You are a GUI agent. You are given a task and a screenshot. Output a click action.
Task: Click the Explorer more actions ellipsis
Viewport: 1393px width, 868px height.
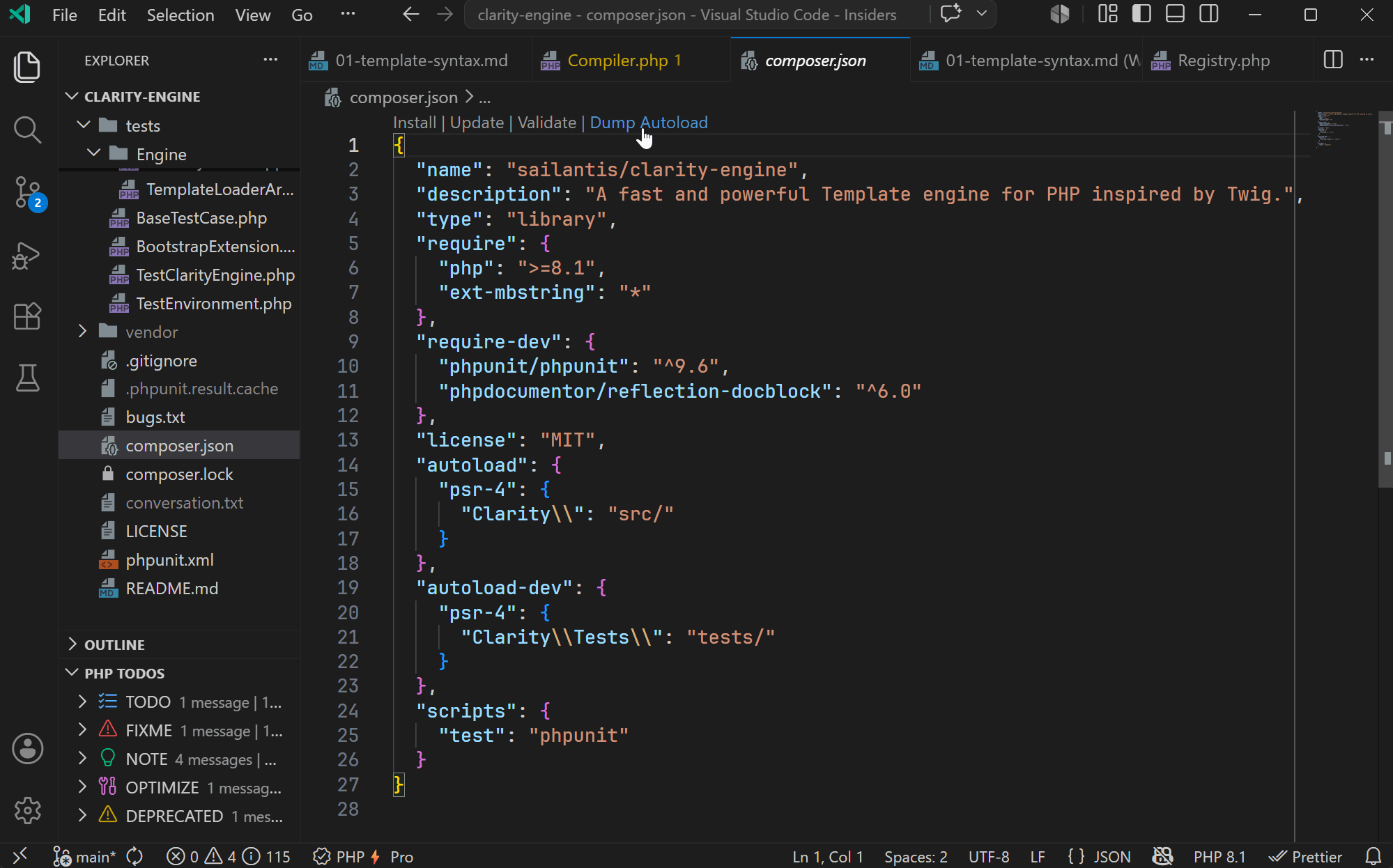click(x=270, y=60)
